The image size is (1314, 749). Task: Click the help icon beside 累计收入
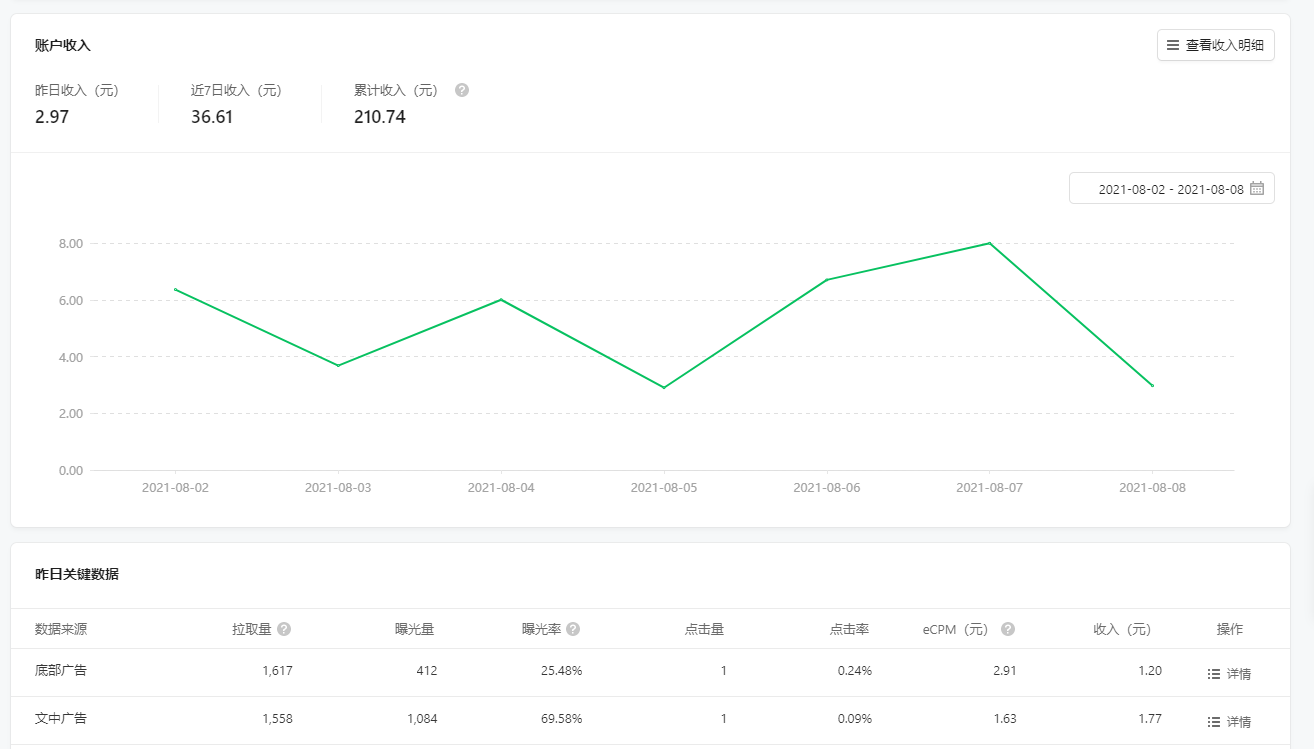(x=461, y=90)
